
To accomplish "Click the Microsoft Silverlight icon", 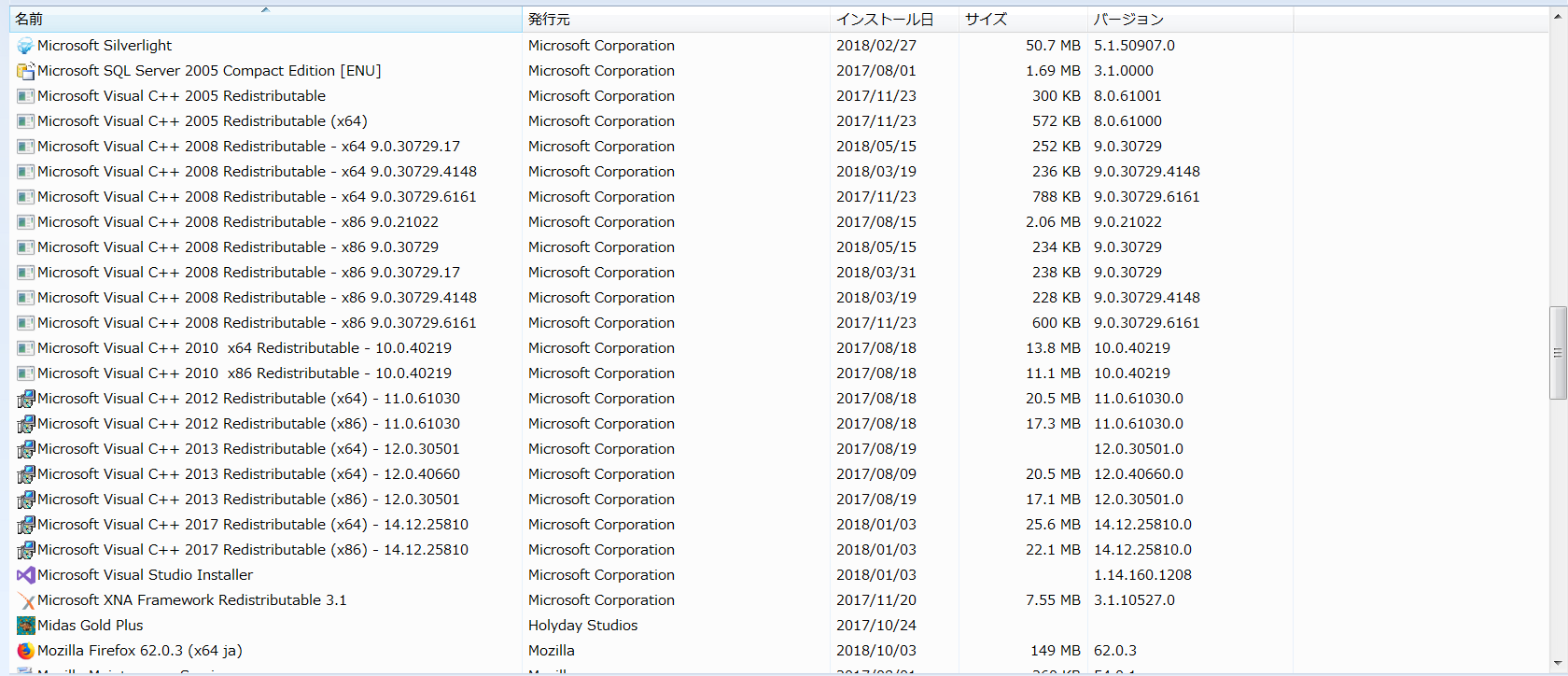I will pos(25,46).
